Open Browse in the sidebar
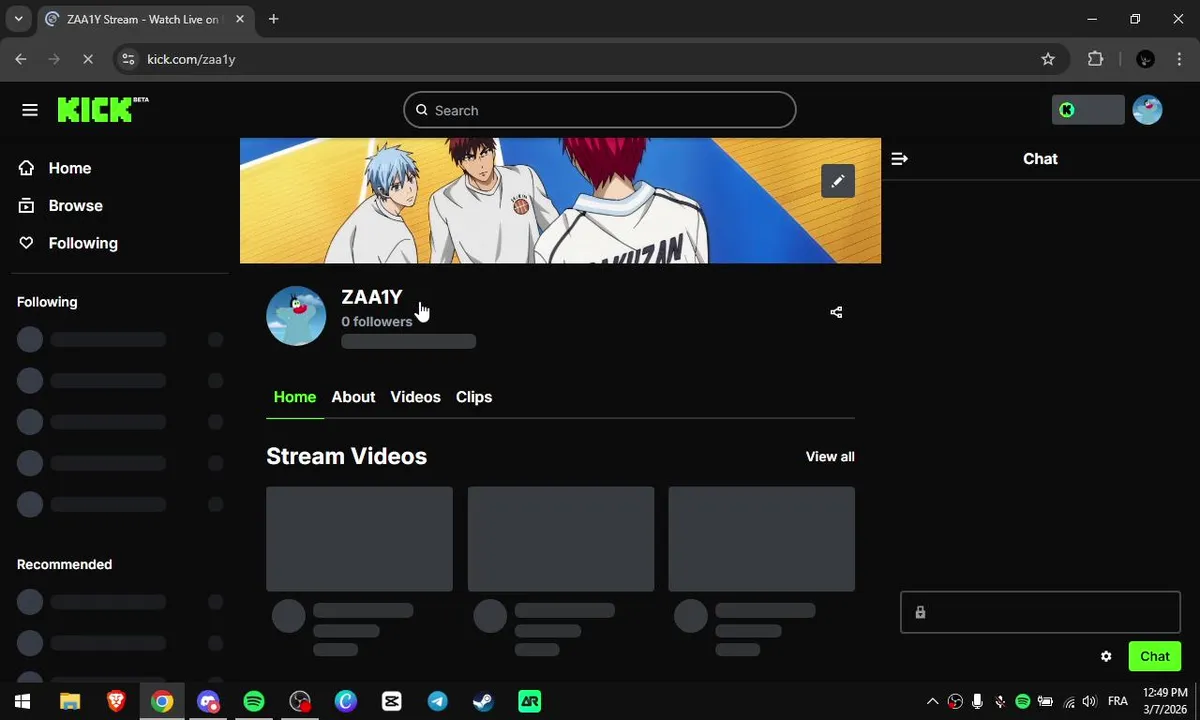 coord(61,206)
